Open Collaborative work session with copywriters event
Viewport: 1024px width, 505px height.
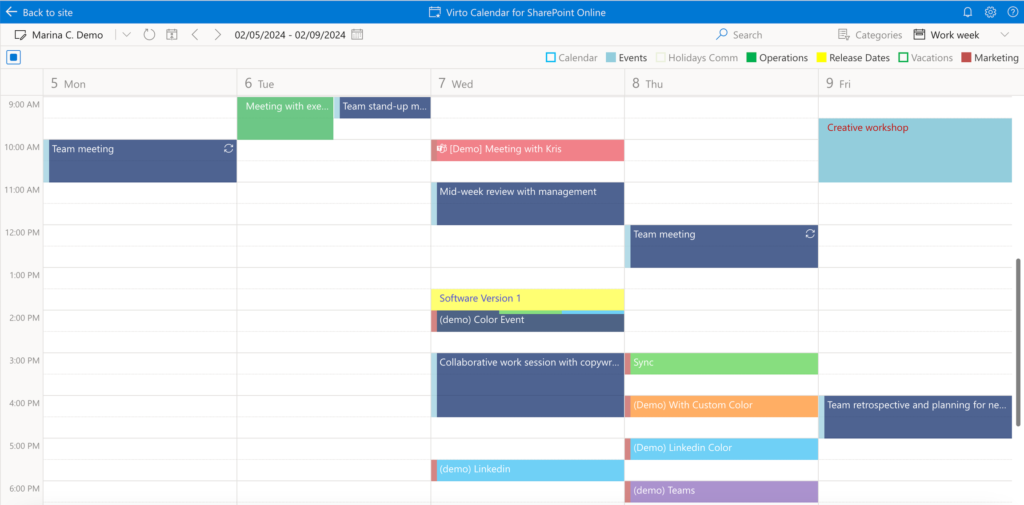[528, 385]
